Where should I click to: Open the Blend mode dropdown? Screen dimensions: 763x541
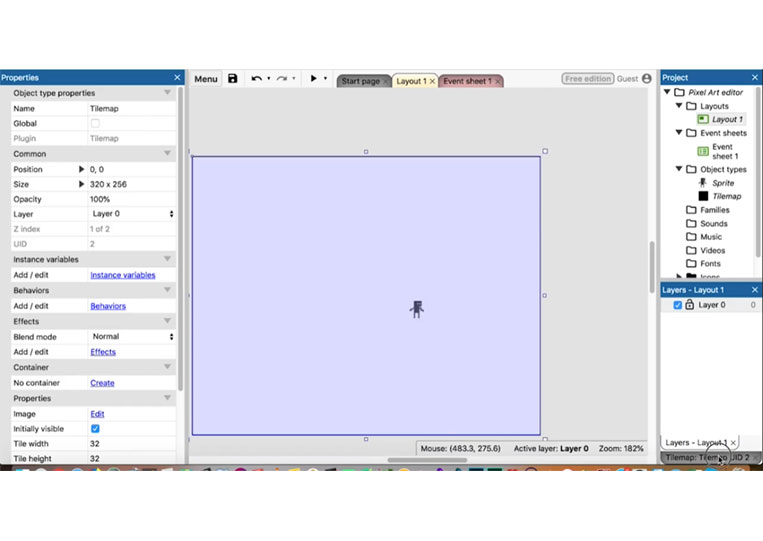(x=132, y=337)
